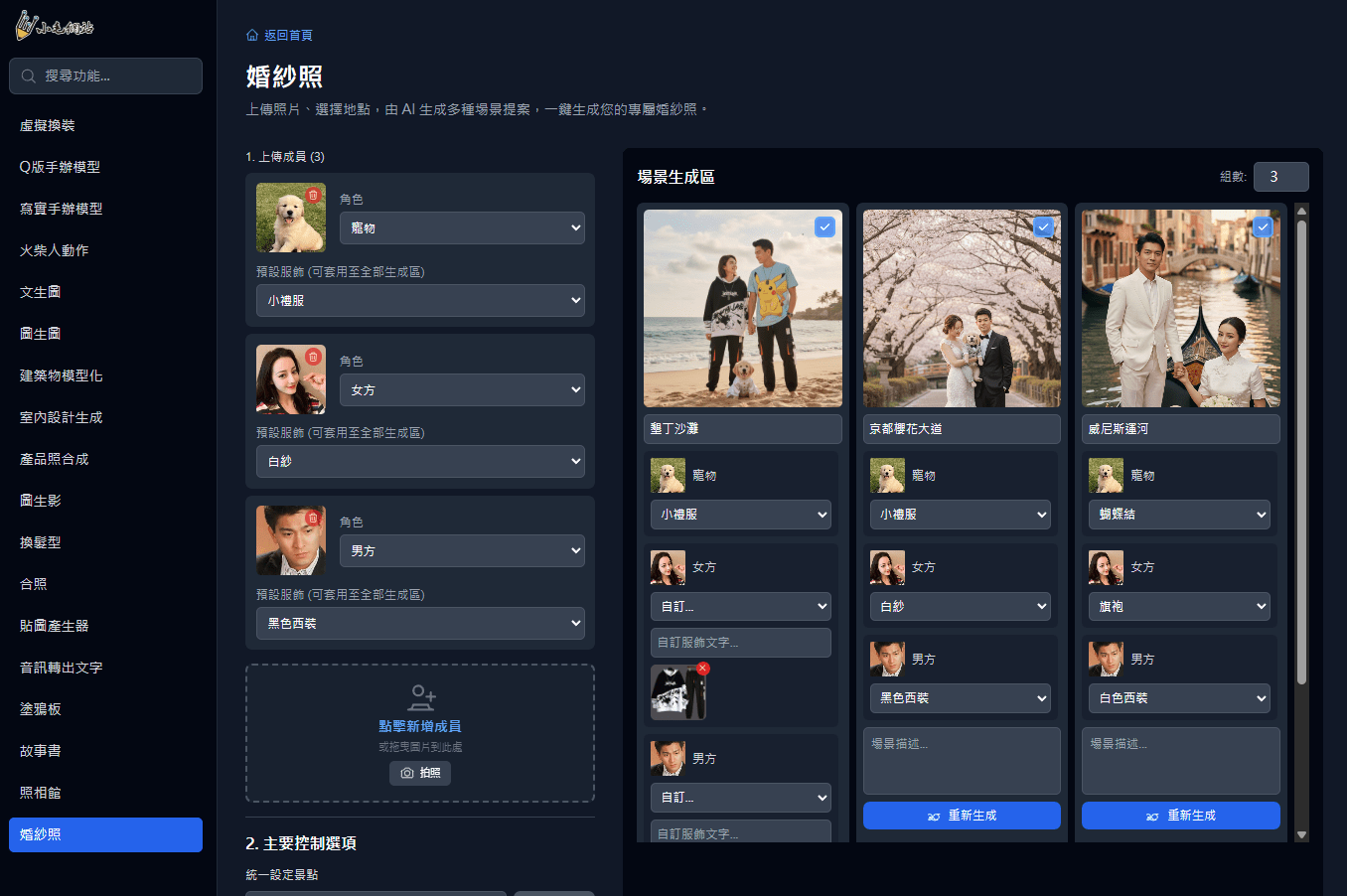Uncheck the 京都櫻花大道 scene selection
Screen dimensions: 1347x896
[1043, 226]
